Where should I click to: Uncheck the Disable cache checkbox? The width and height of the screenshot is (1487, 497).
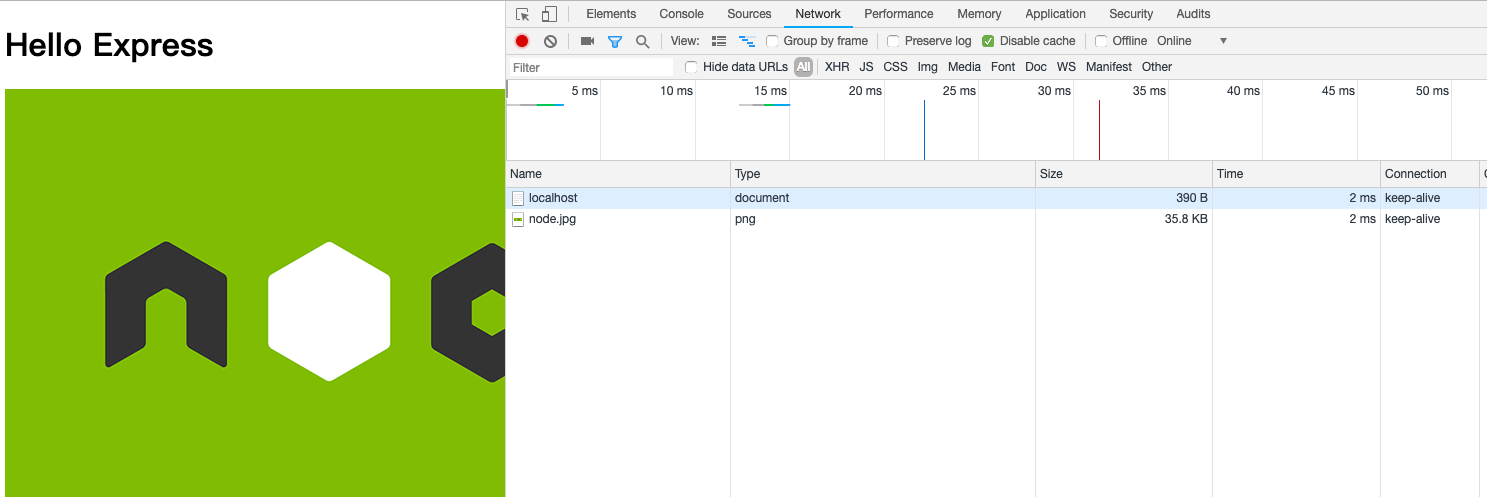click(988, 41)
